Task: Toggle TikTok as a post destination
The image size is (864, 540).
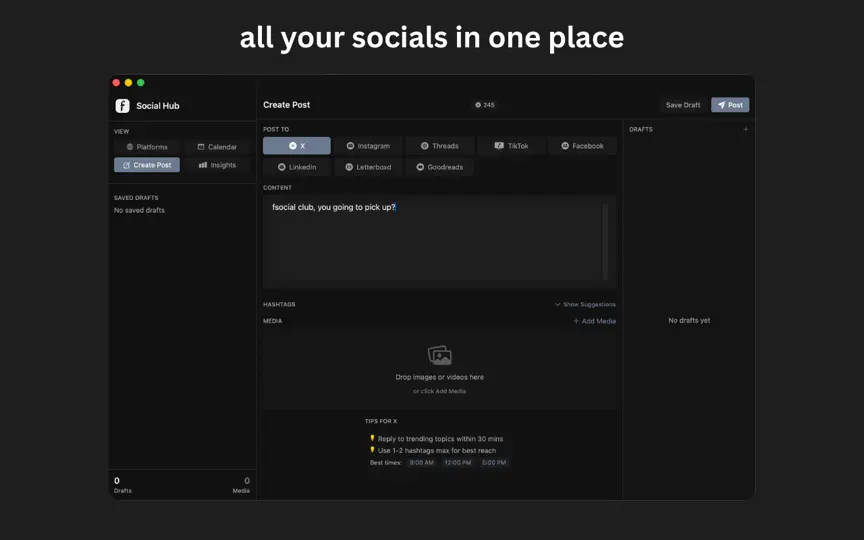Action: (x=511, y=146)
